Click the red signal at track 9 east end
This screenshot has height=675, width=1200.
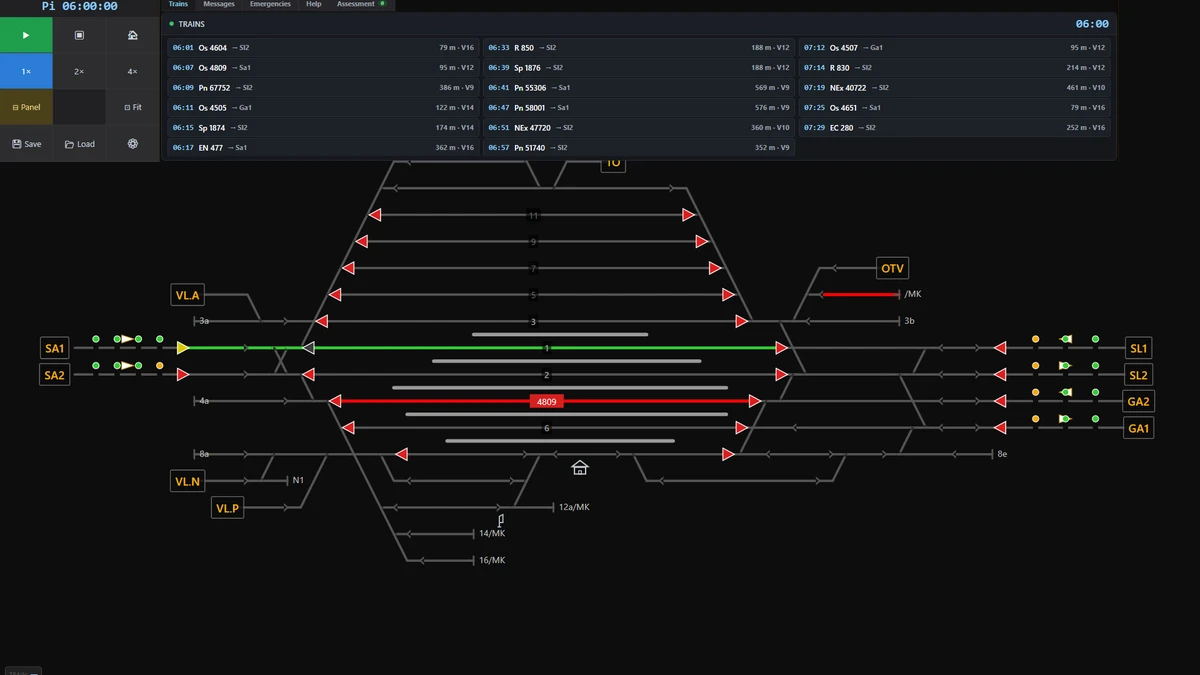(x=702, y=241)
